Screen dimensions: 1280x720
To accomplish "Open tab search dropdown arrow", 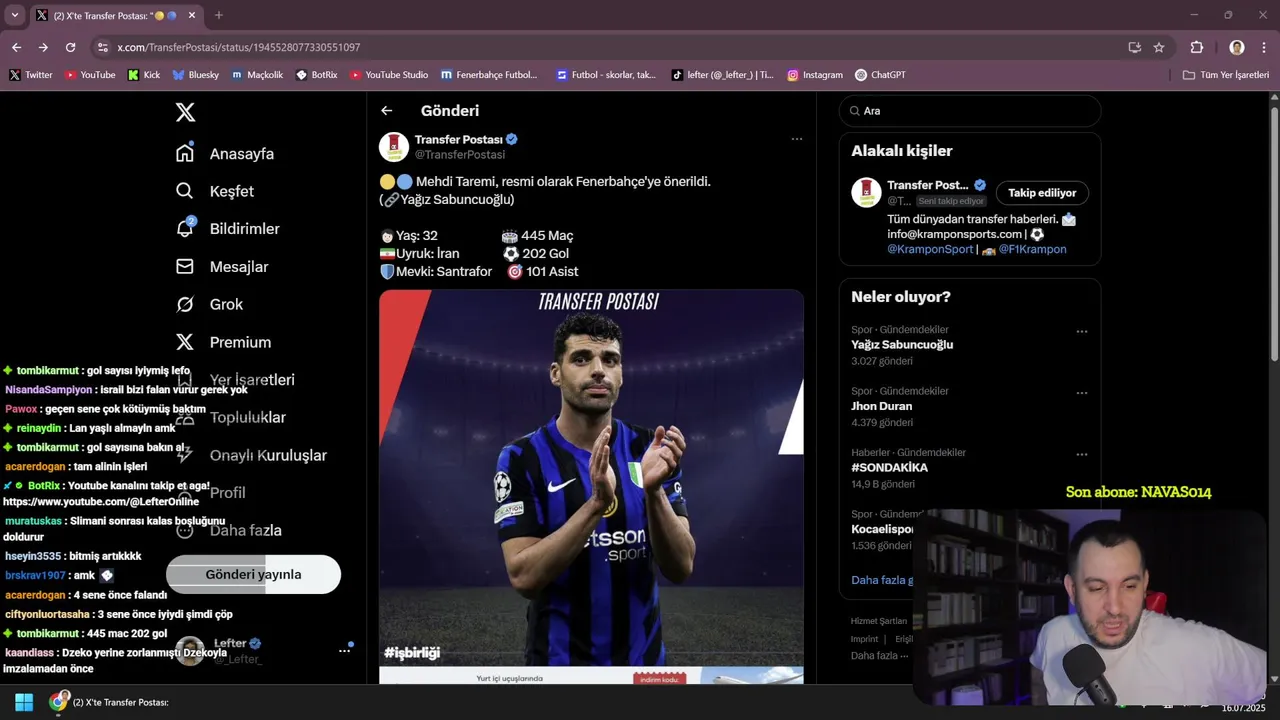I will click(x=14, y=15).
